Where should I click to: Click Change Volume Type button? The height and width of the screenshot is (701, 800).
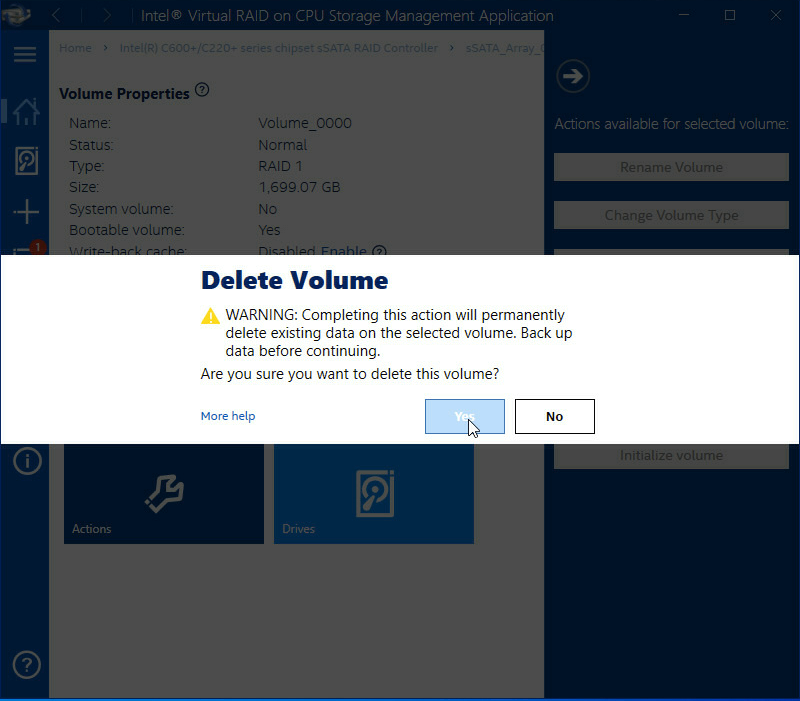671,215
